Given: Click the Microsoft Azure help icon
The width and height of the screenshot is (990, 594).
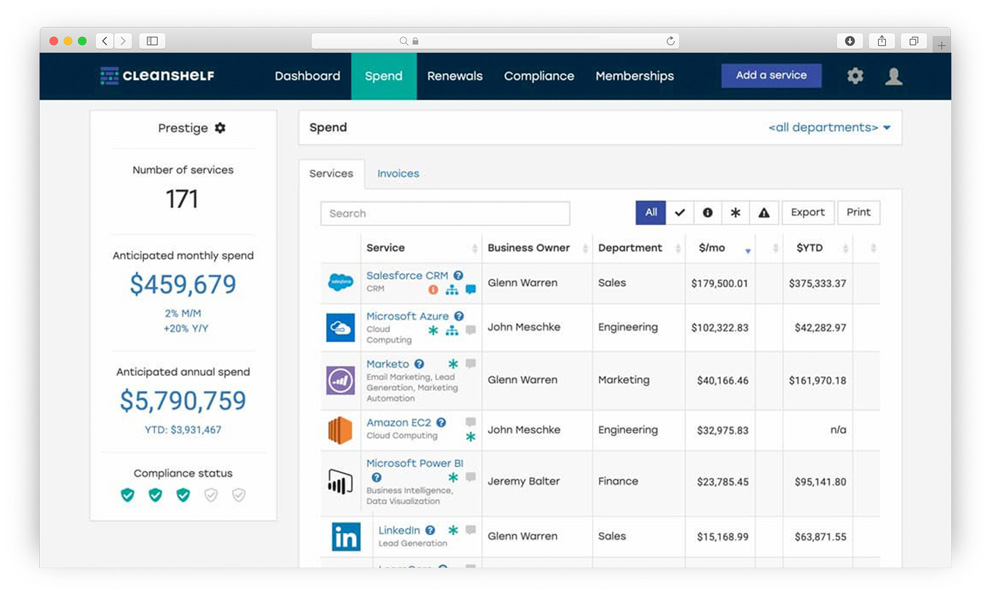Looking at the screenshot, I should [459, 316].
